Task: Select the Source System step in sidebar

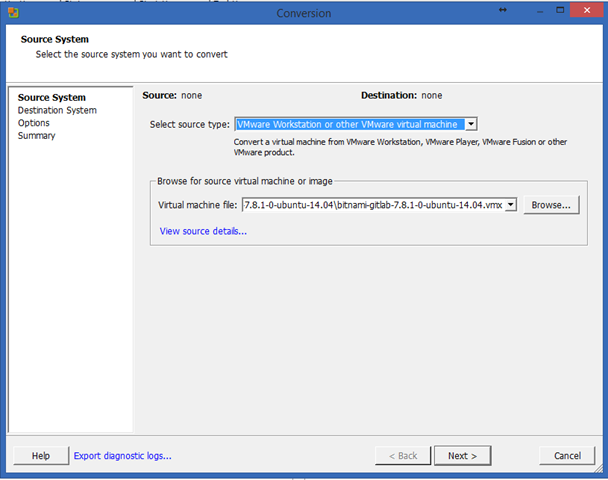Action: coord(52,97)
